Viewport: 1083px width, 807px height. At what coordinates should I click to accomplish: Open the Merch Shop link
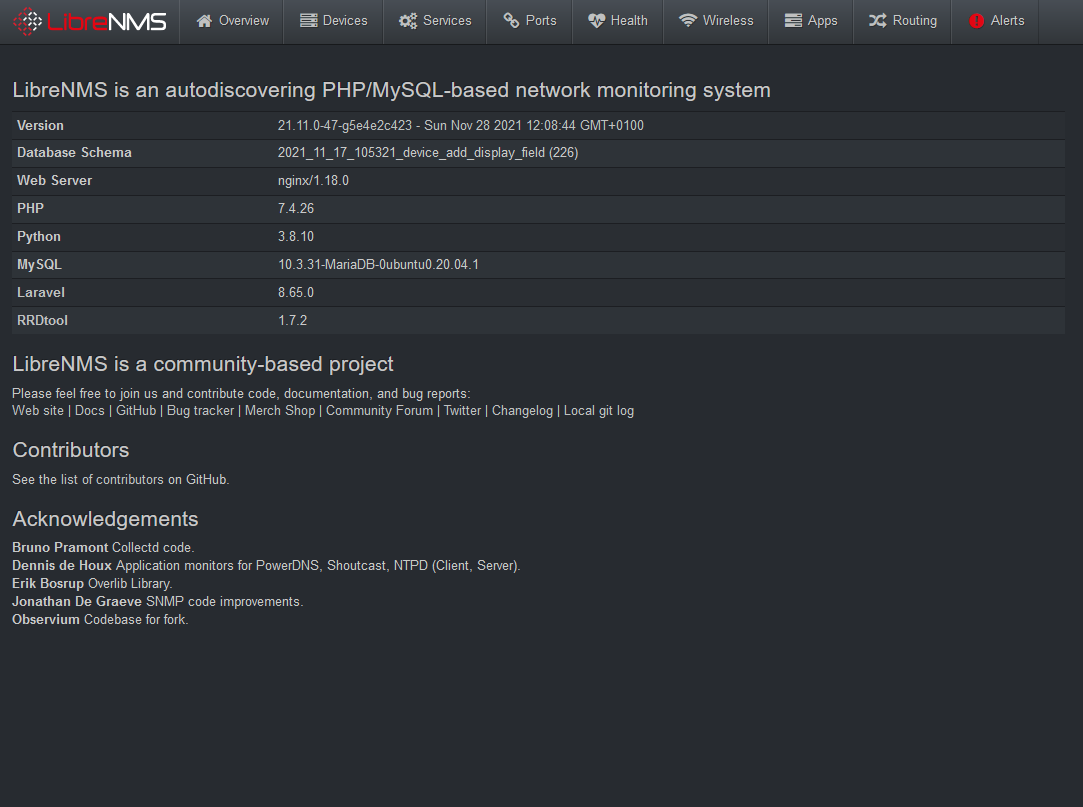click(x=280, y=410)
